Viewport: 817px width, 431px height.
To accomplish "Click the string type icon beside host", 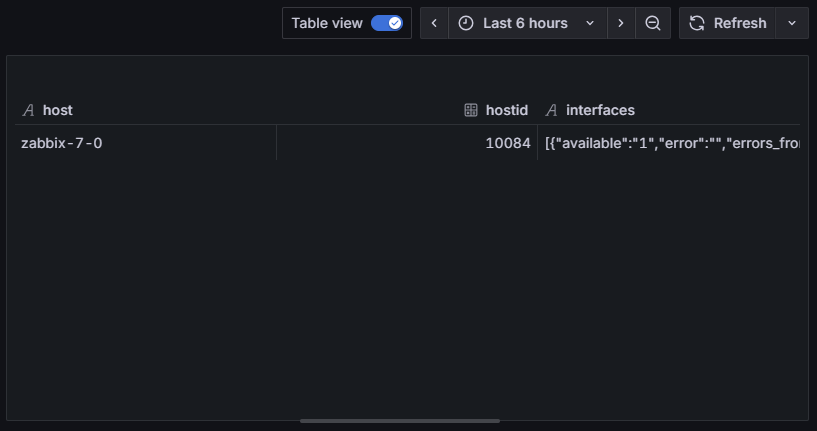I will coord(29,110).
